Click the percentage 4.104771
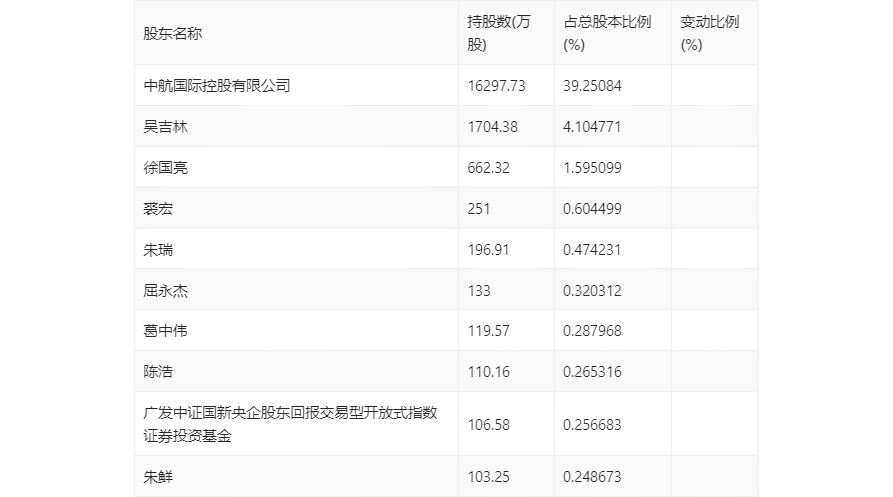Viewport: 893px width, 497px height. [592, 127]
